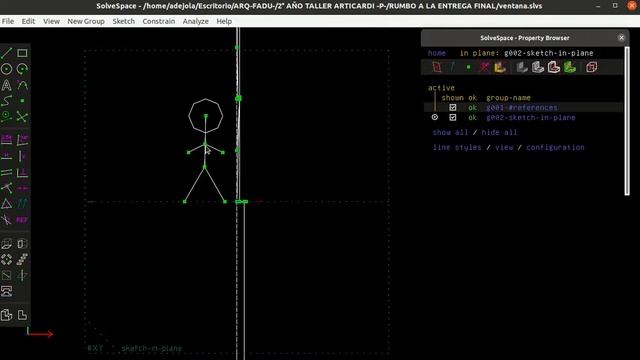Open the line styles link
Screen dimensions: 640x360
tap(457, 147)
